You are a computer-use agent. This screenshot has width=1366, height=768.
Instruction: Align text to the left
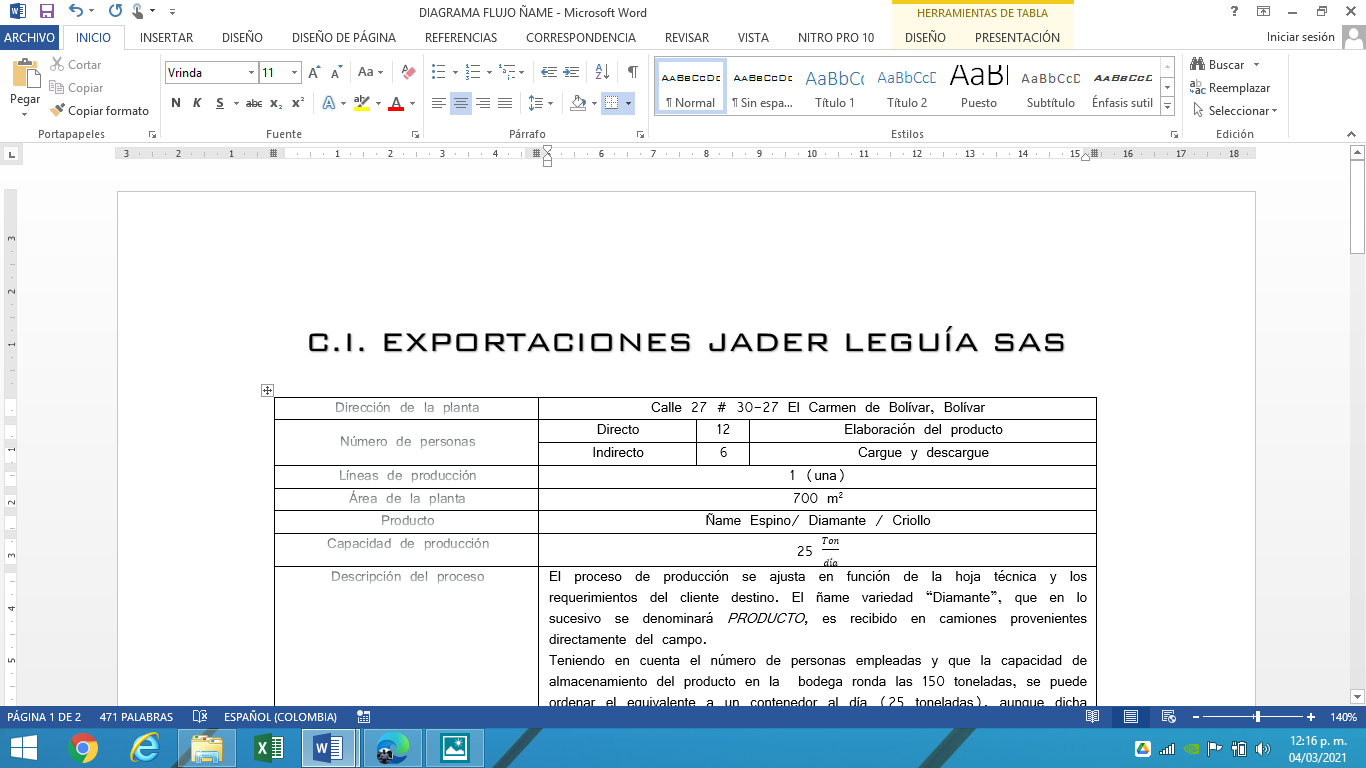tap(439, 103)
